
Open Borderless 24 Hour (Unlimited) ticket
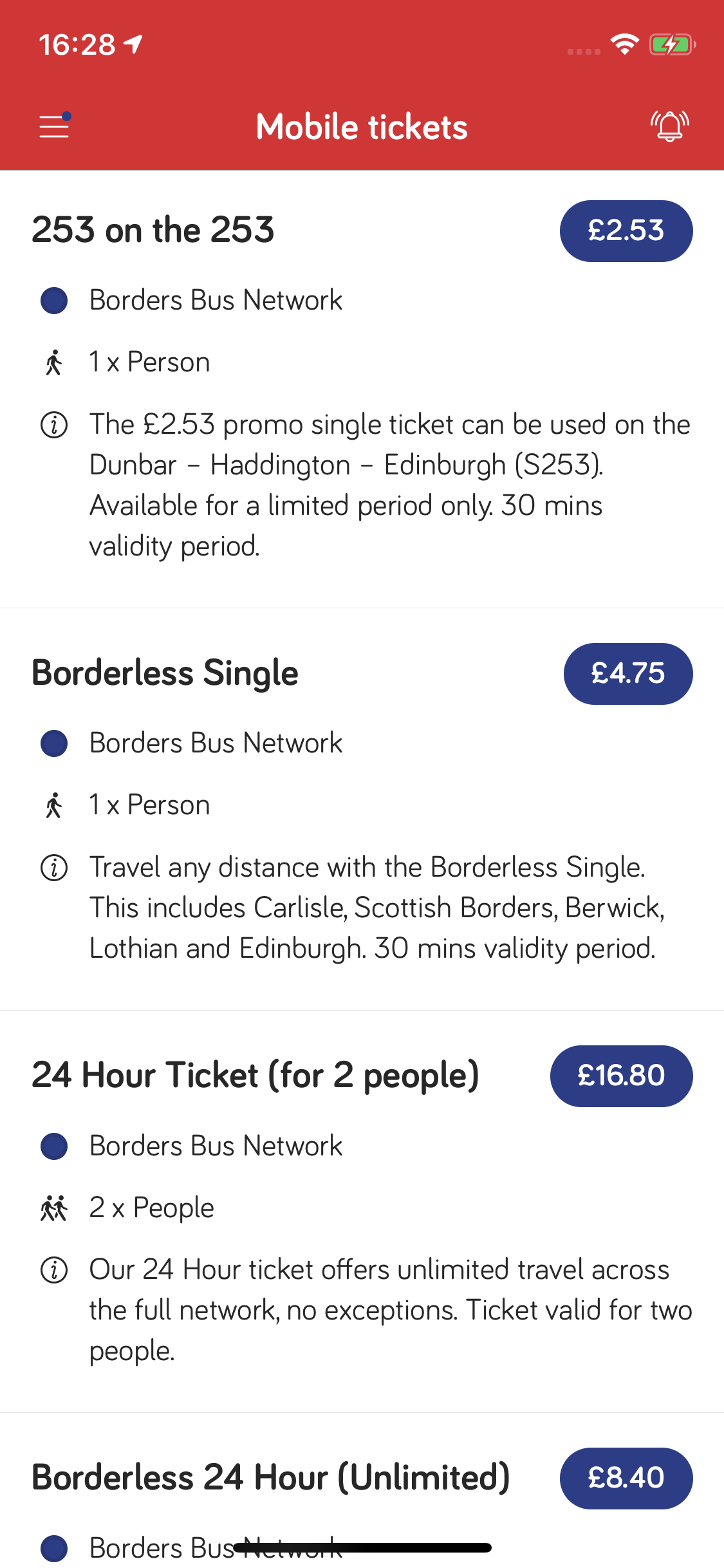(x=270, y=1477)
